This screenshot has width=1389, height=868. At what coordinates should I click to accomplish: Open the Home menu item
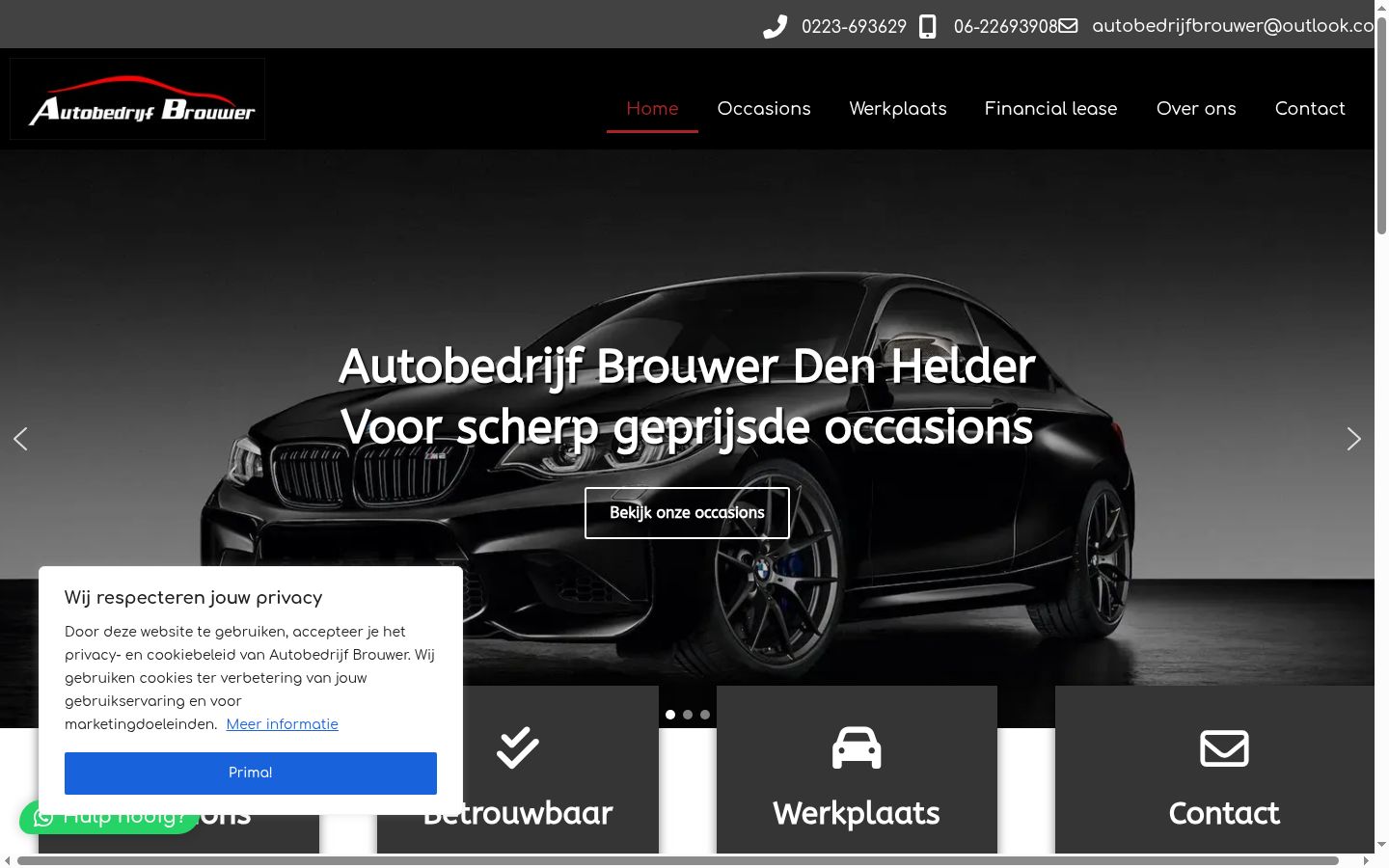pos(652,109)
